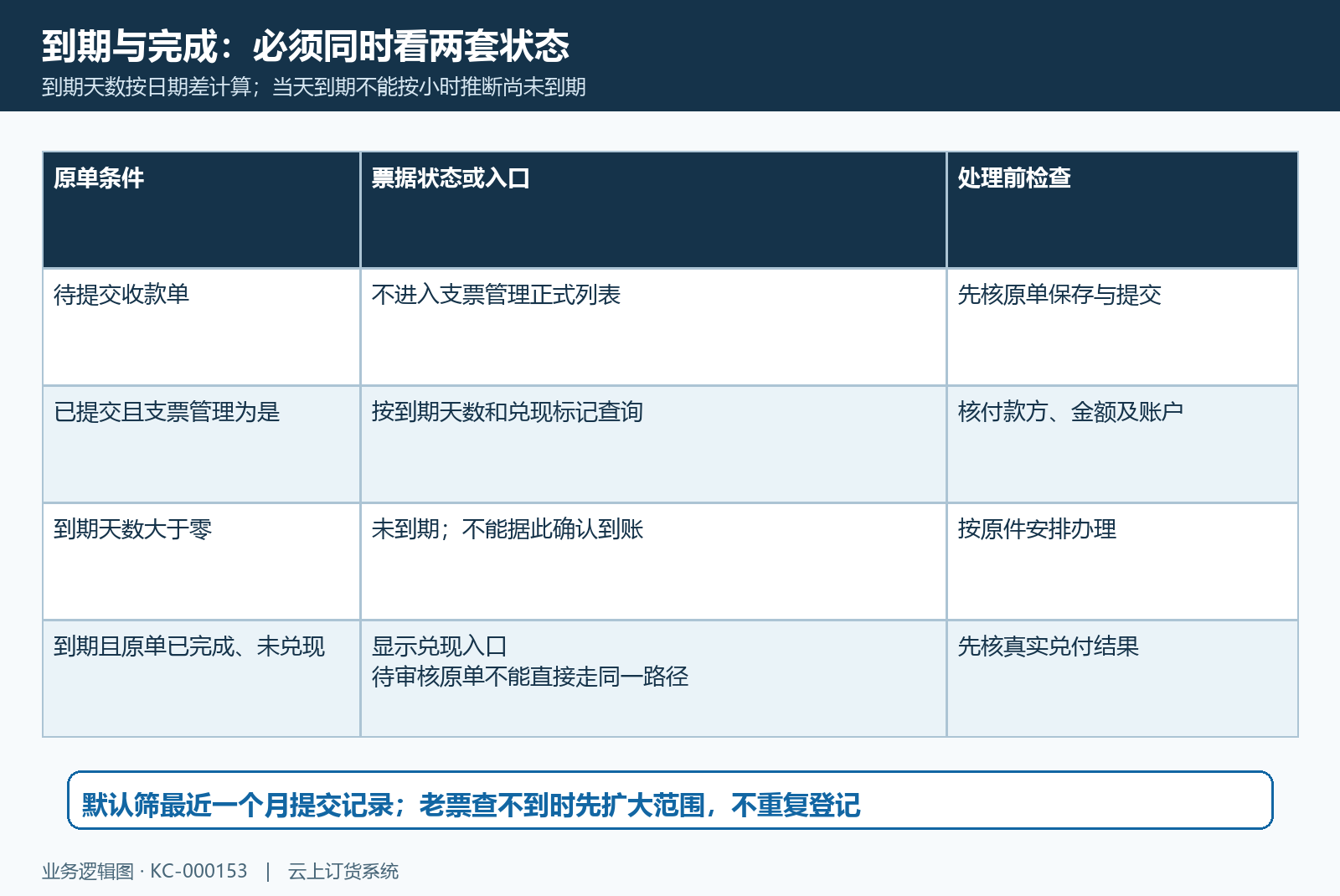Click the cell '核付款方、金额及账户'
The height and width of the screenshot is (896, 1340).
click(x=1122, y=445)
